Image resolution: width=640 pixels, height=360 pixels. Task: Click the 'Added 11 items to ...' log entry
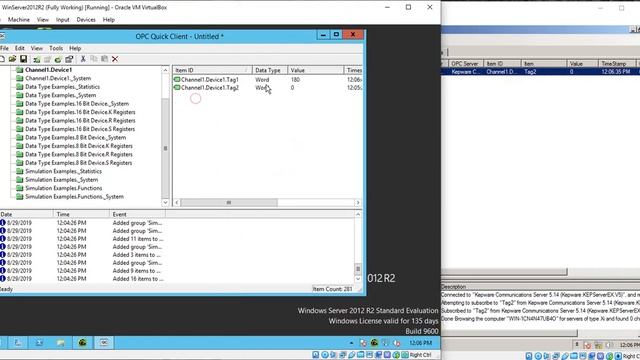(x=138, y=239)
